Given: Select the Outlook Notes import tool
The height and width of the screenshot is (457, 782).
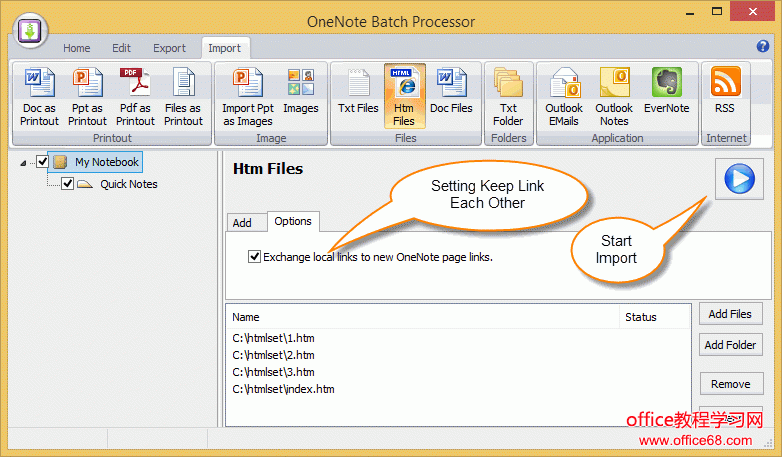Looking at the screenshot, I should click(614, 97).
